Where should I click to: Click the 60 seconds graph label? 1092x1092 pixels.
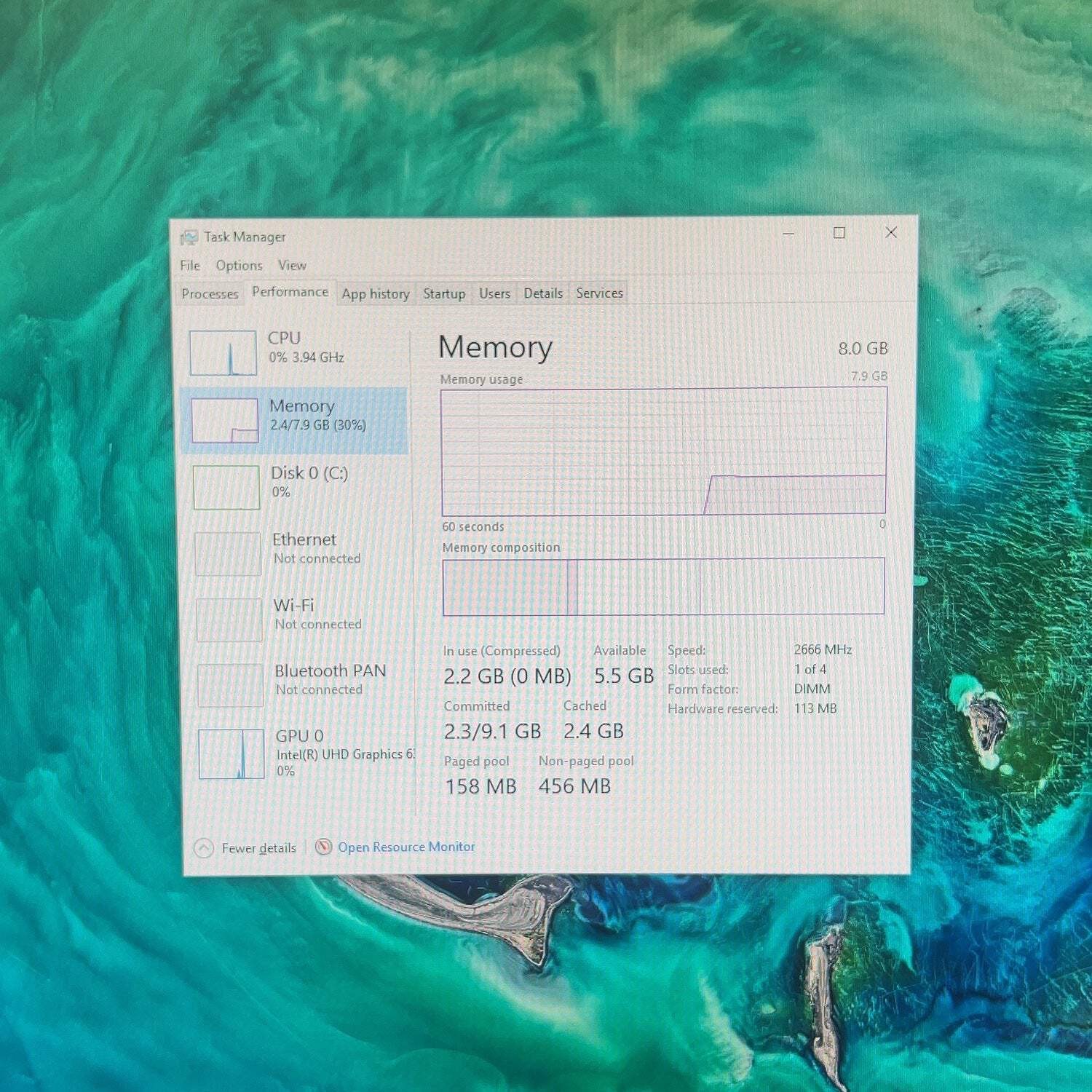[473, 526]
